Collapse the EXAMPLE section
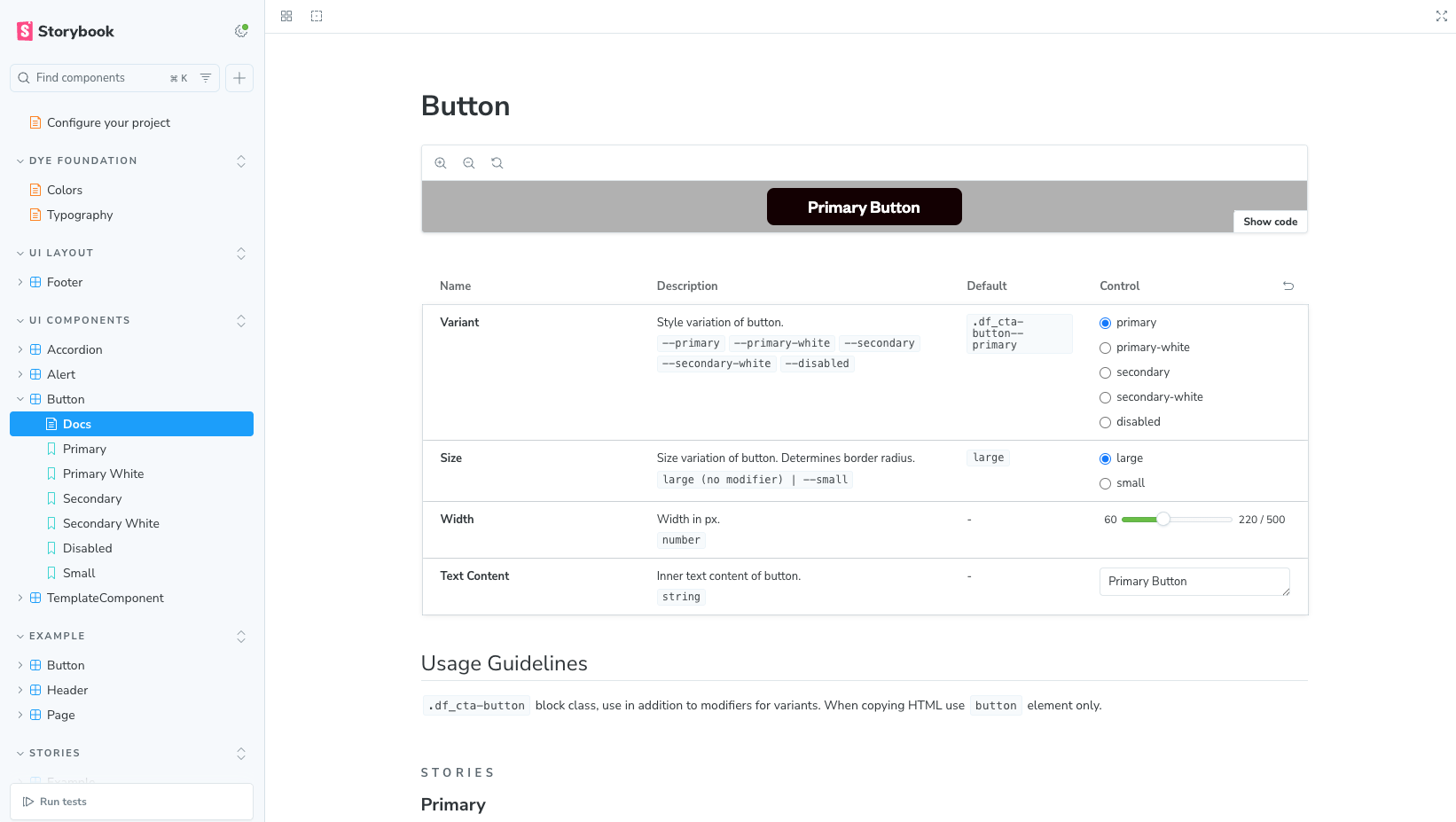The image size is (1456, 822). (51, 636)
